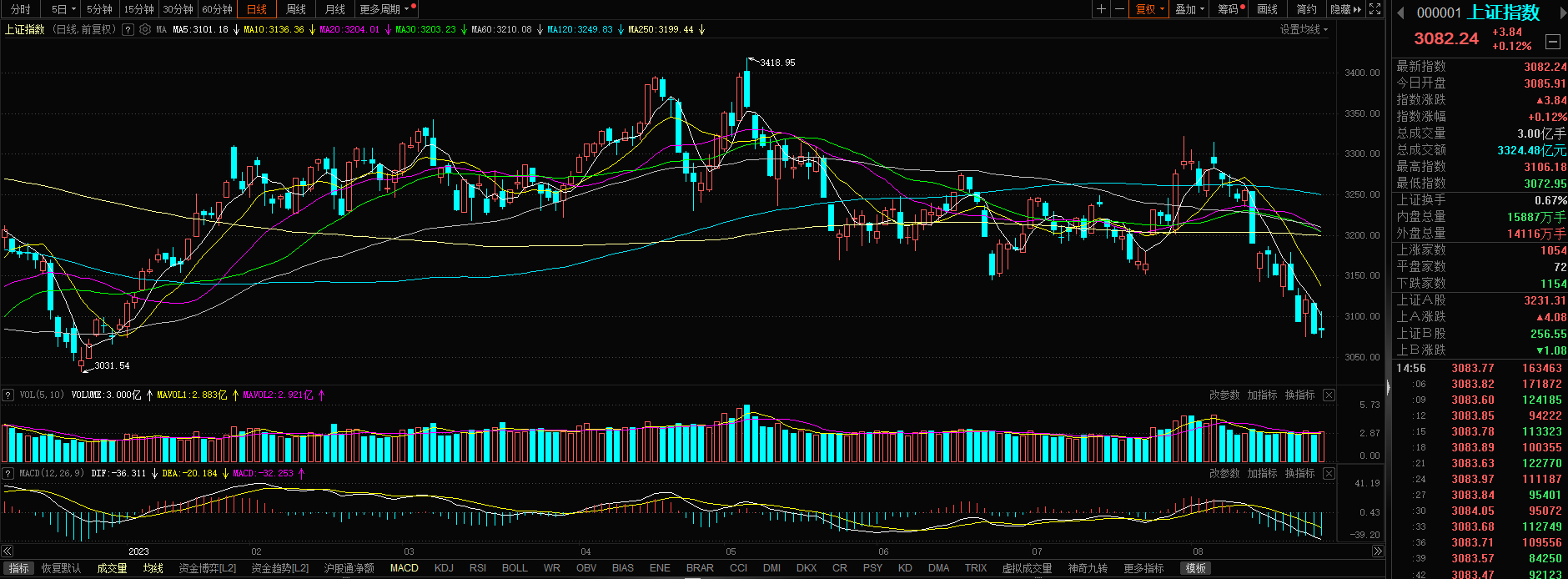This screenshot has height=579, width=1568.
Task: Enter fullscreen chart mode icon
Action: pyautogui.click(x=1375, y=9)
